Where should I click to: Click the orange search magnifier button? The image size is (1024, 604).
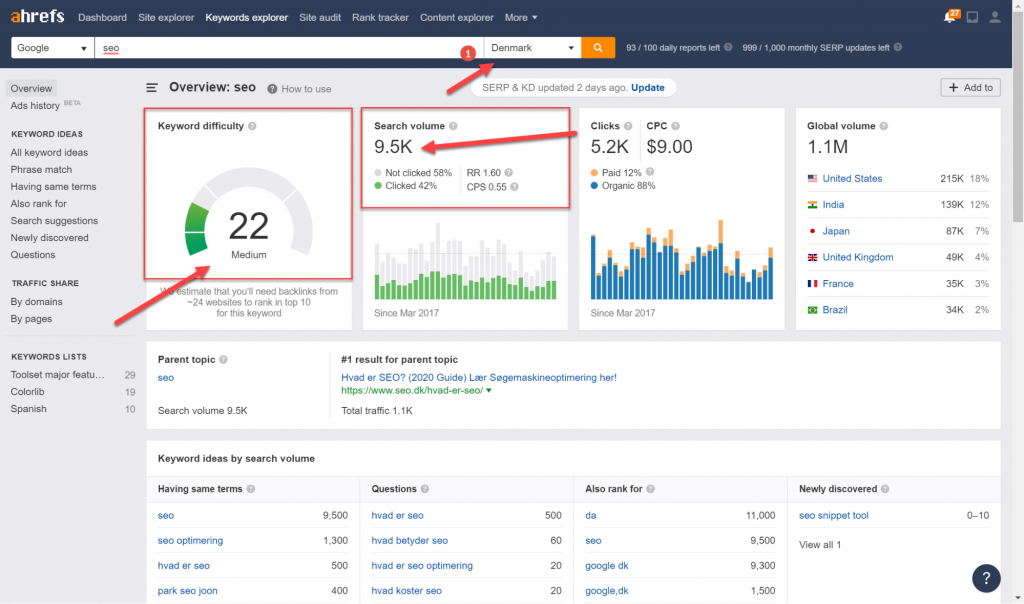pos(598,48)
